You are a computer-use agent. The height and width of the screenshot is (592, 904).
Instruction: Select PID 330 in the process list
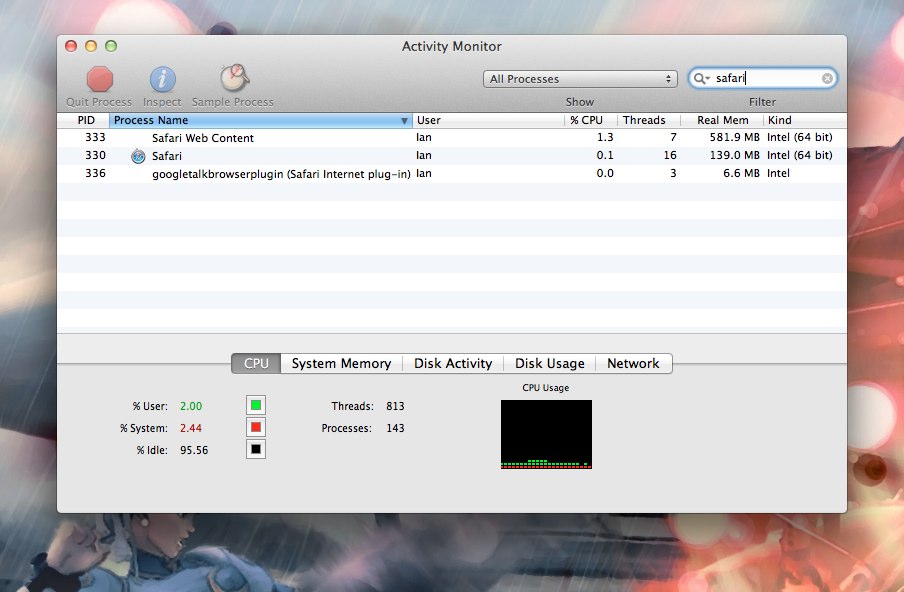[96, 155]
